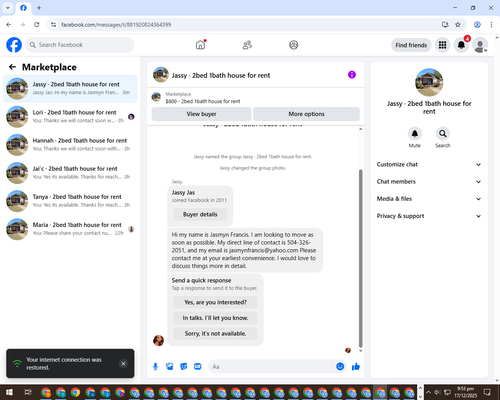The width and height of the screenshot is (500, 400).
Task: Expand Media & files section
Action: tap(429, 199)
